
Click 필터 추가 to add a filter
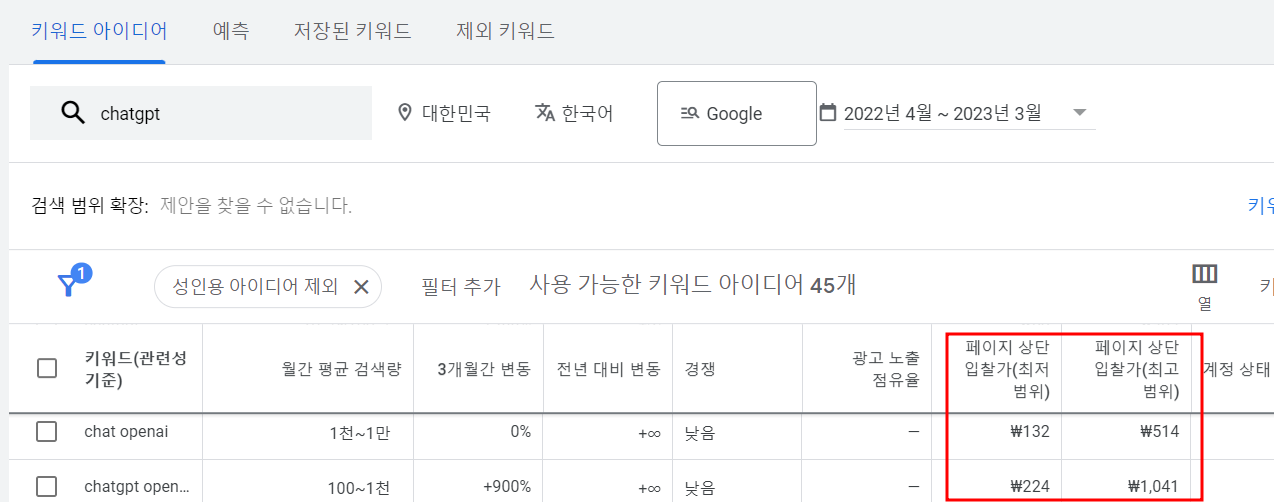461,287
